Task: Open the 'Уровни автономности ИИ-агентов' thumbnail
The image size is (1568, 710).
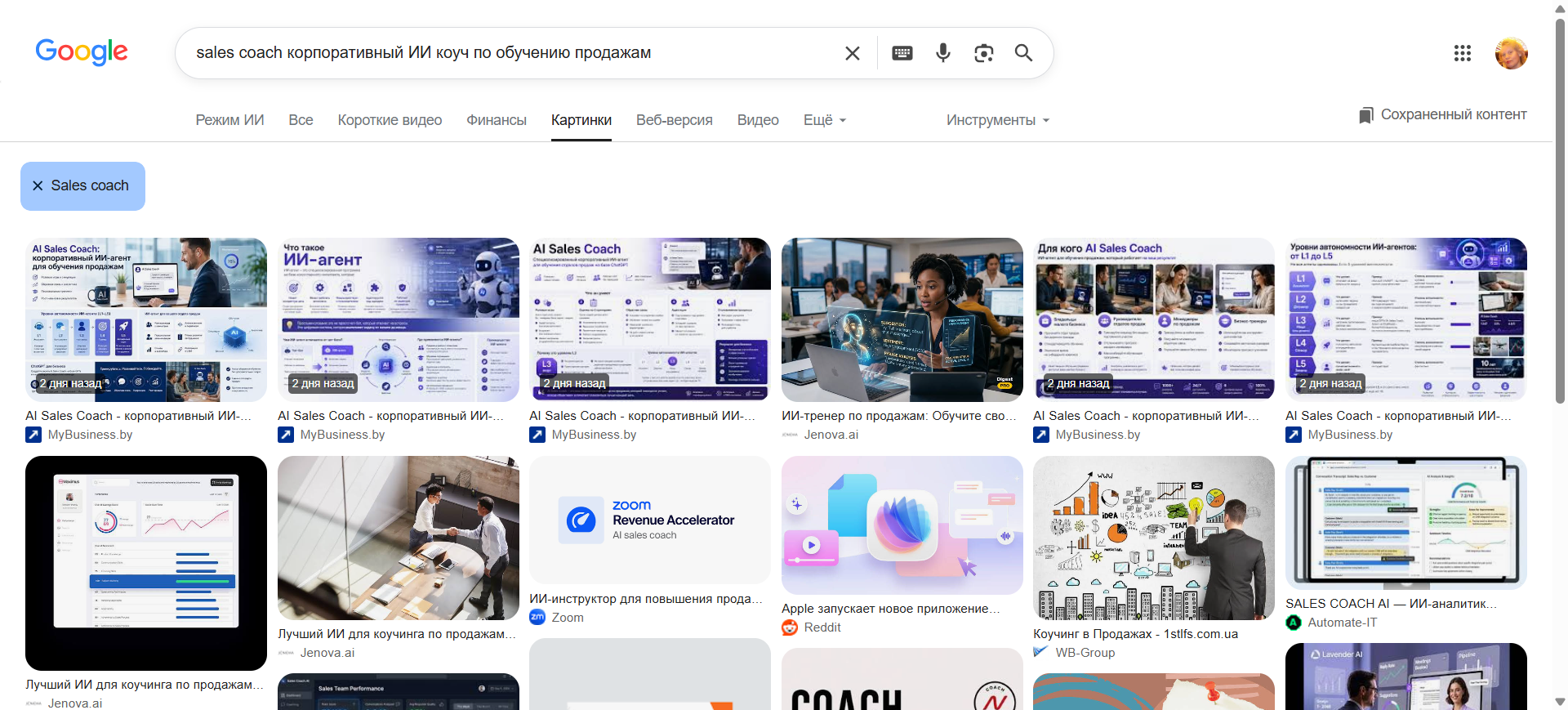Action: point(1406,319)
